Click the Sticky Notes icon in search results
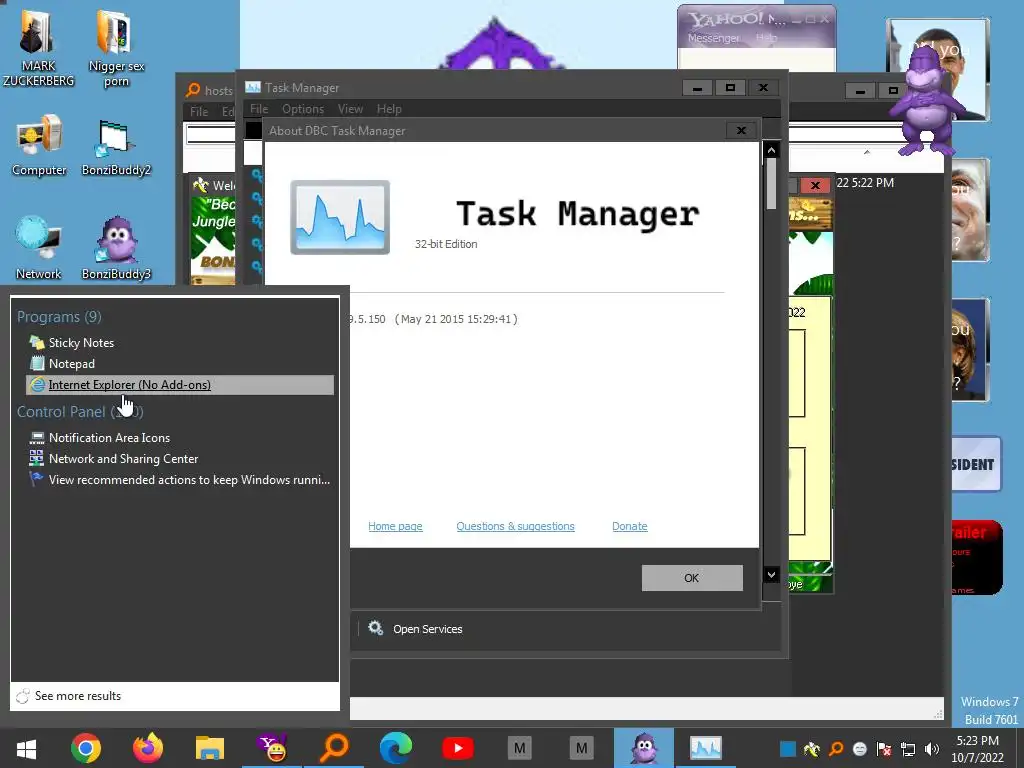This screenshot has width=1024, height=768. click(x=37, y=342)
